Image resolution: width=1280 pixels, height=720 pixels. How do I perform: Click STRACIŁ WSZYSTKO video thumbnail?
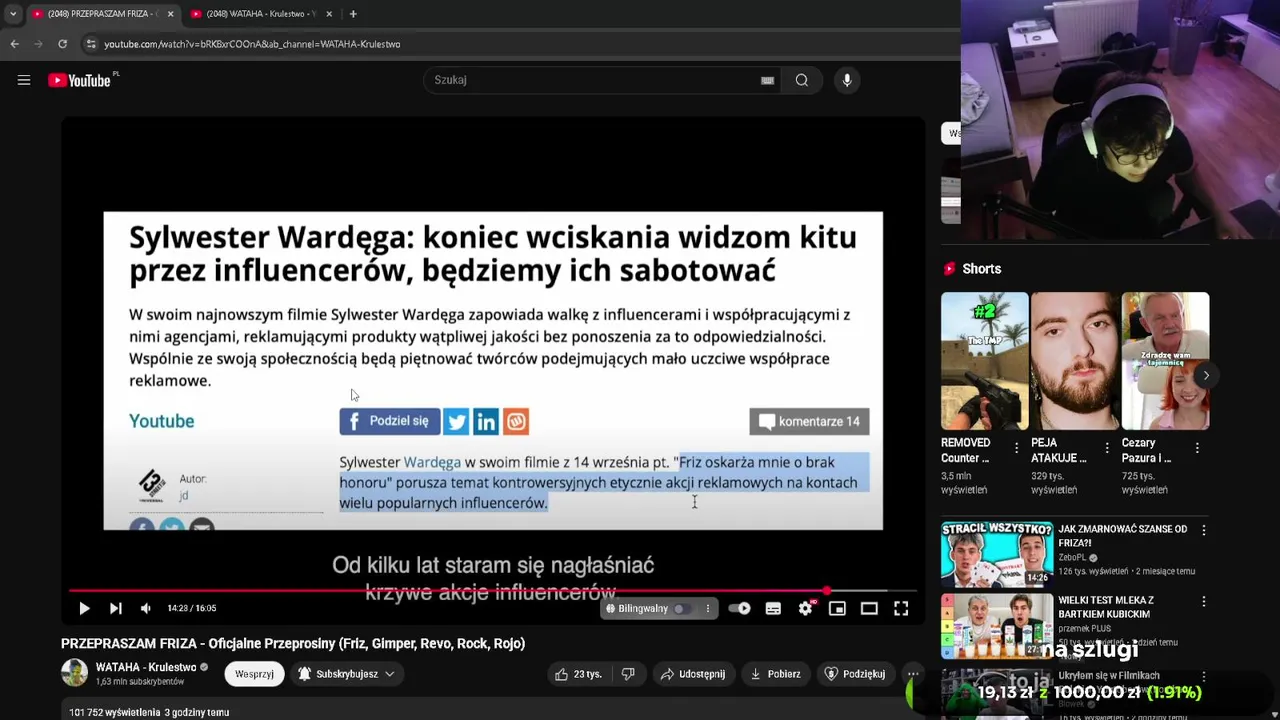click(997, 553)
